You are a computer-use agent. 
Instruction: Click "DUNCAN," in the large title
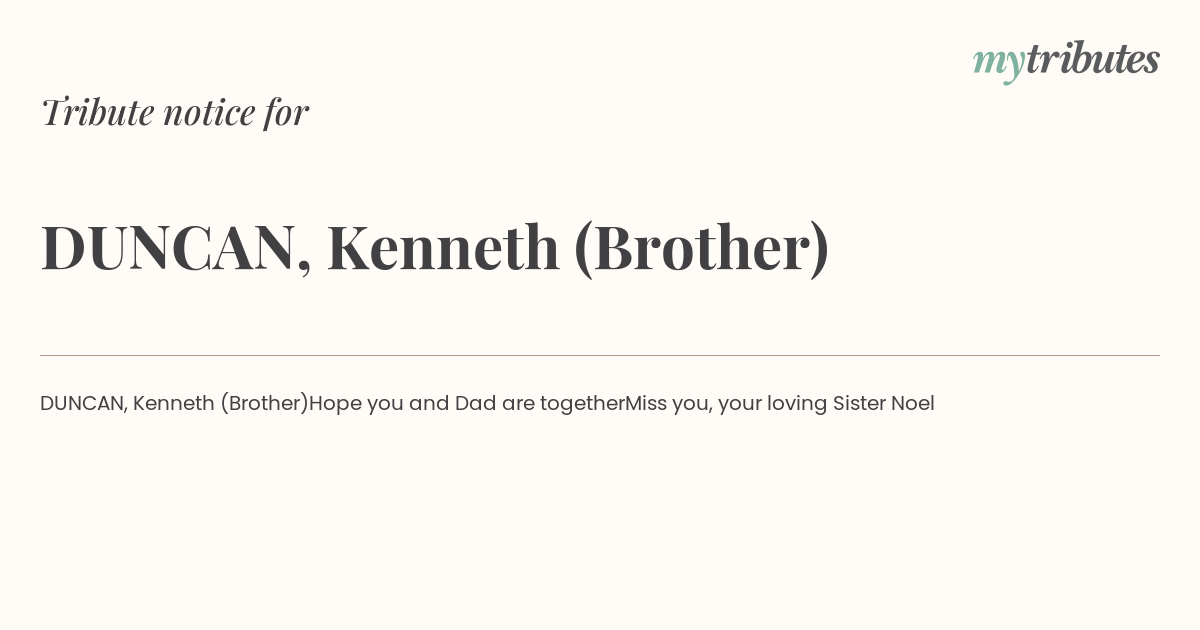coord(176,248)
